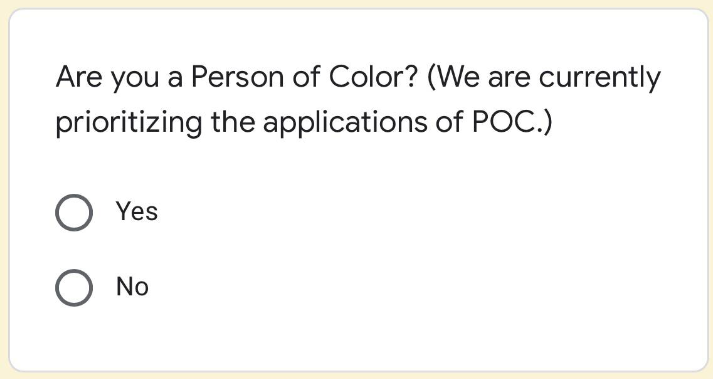The width and height of the screenshot is (713, 379).
Task: Click the "prioritizing the applications of POC." text line
Action: [x=304, y=123]
